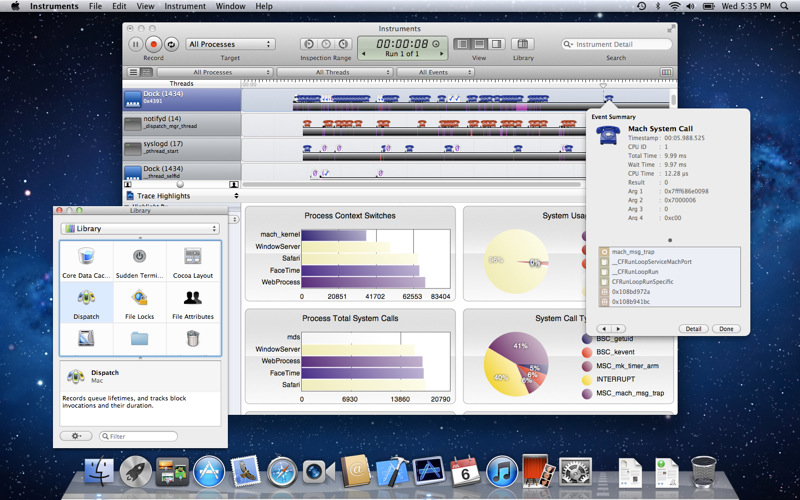Screen dimensions: 800x500
Task: Go to next event in Event Summary
Action: tap(618, 329)
